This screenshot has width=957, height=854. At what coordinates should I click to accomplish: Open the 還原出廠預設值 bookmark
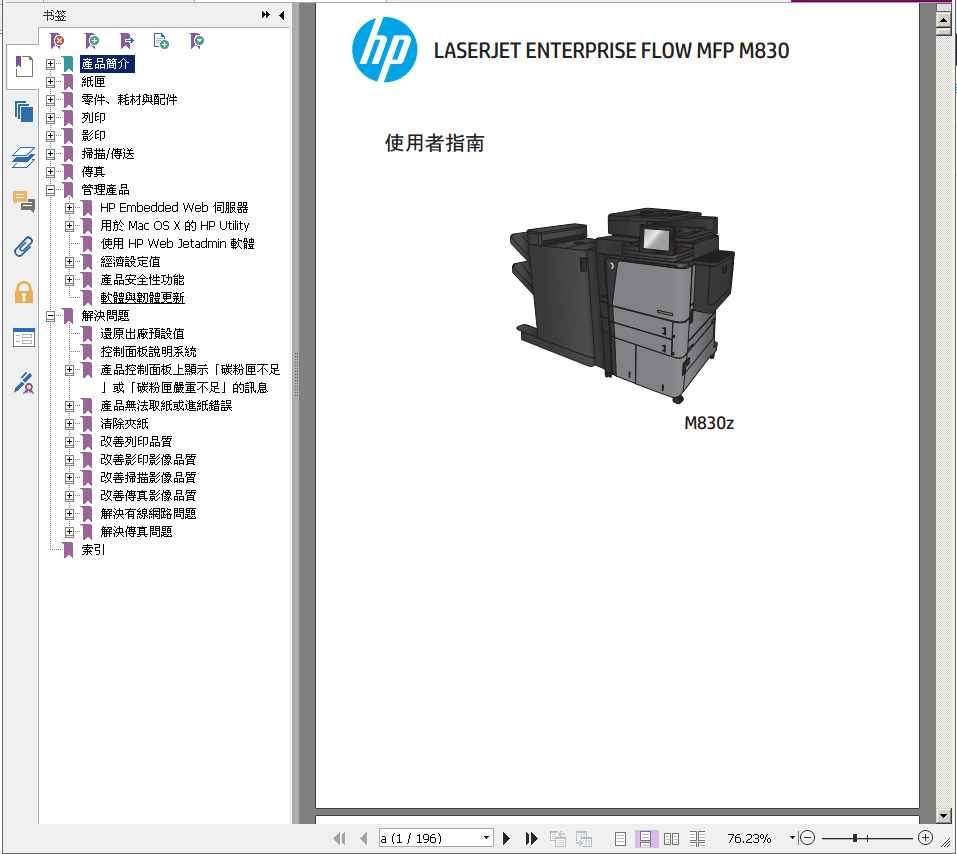pos(142,334)
